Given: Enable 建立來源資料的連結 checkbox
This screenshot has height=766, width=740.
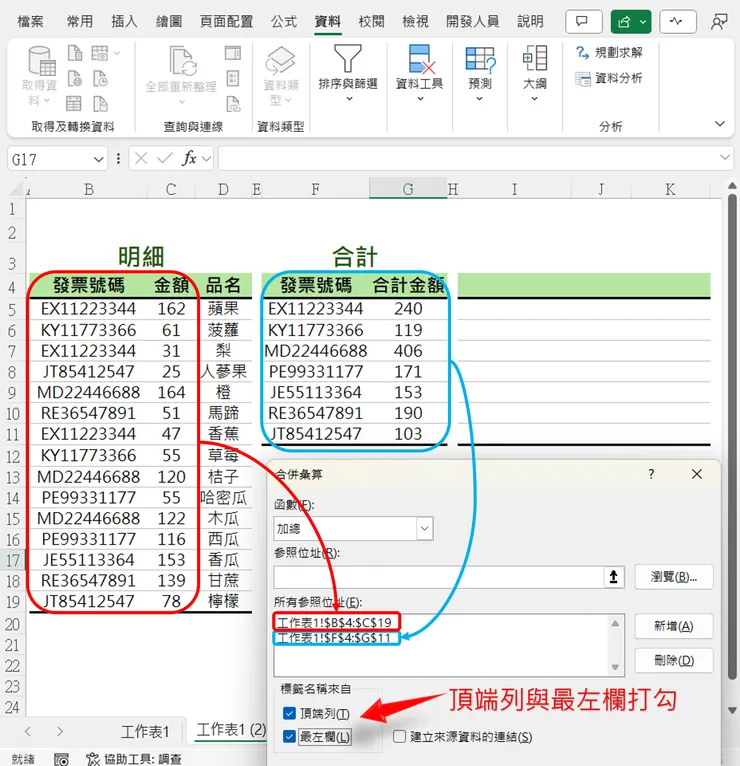Looking at the screenshot, I should [x=400, y=736].
